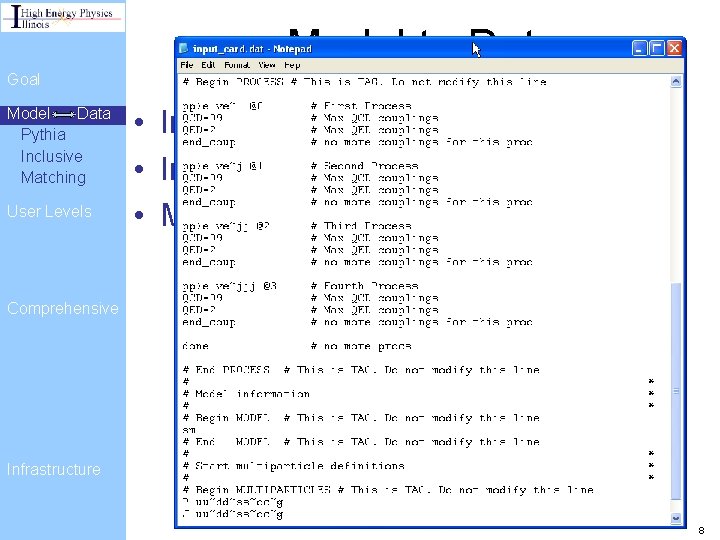The height and width of the screenshot is (540, 720).
Task: Open the Help menu in Notepad
Action: pos(292,65)
